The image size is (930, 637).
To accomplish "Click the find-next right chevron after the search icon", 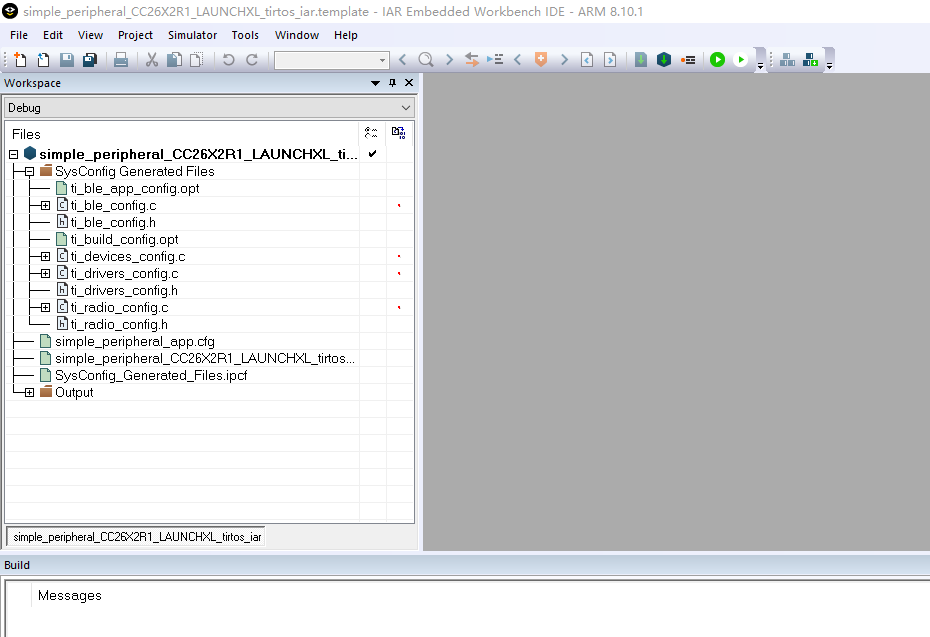I will click(449, 59).
